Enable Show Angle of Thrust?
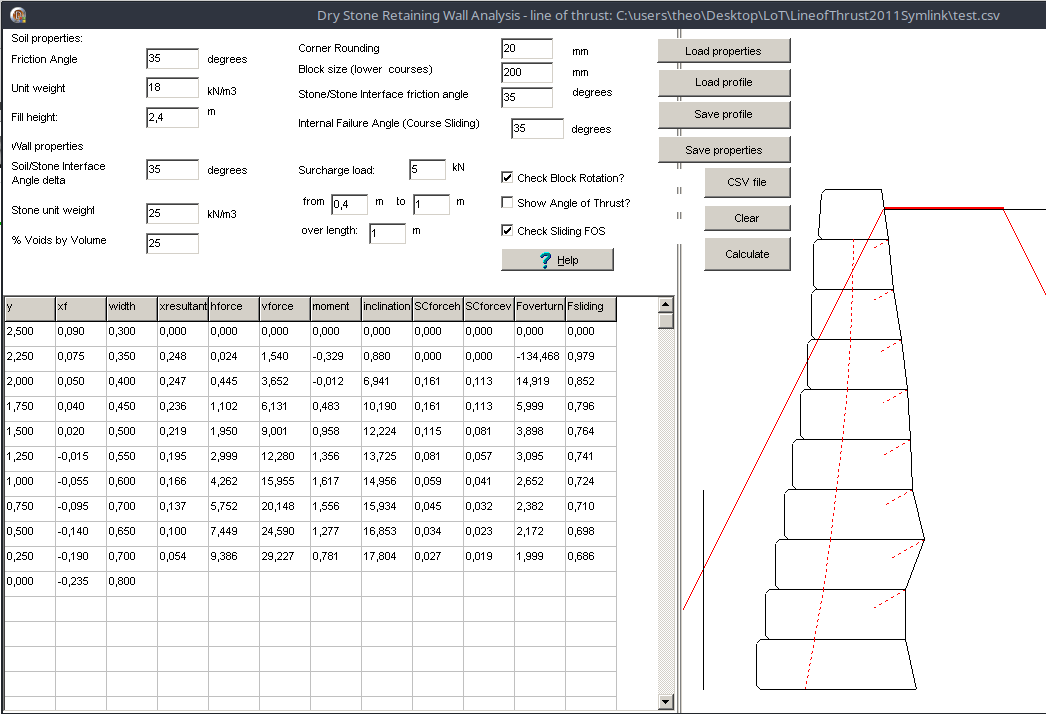This screenshot has height=714, width=1046. (507, 201)
